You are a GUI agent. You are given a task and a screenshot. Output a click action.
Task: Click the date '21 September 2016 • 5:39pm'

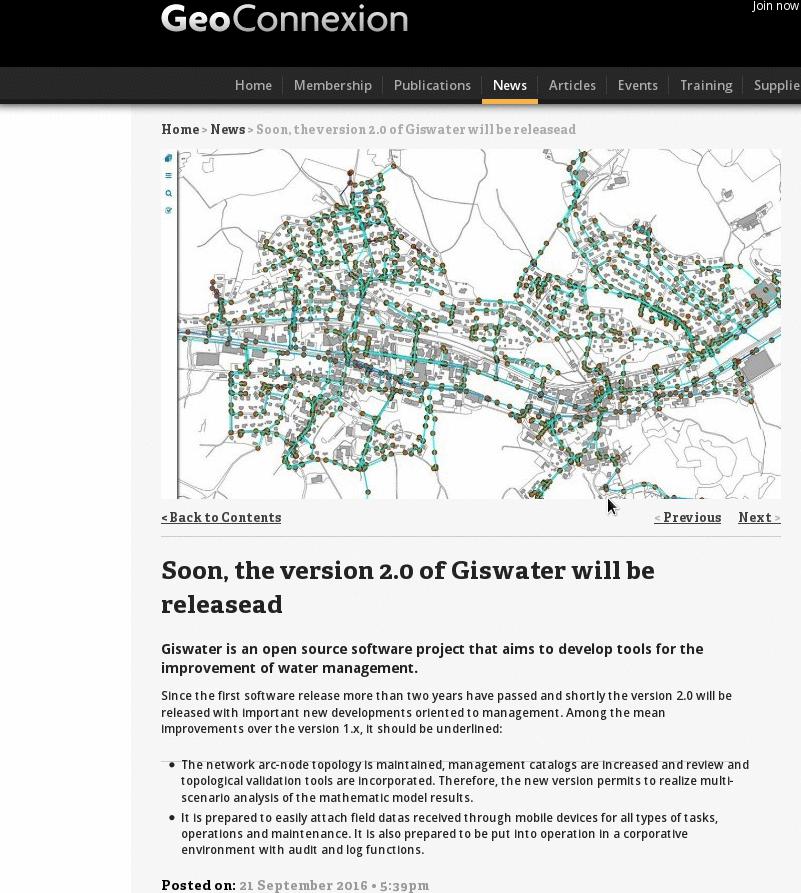click(334, 885)
